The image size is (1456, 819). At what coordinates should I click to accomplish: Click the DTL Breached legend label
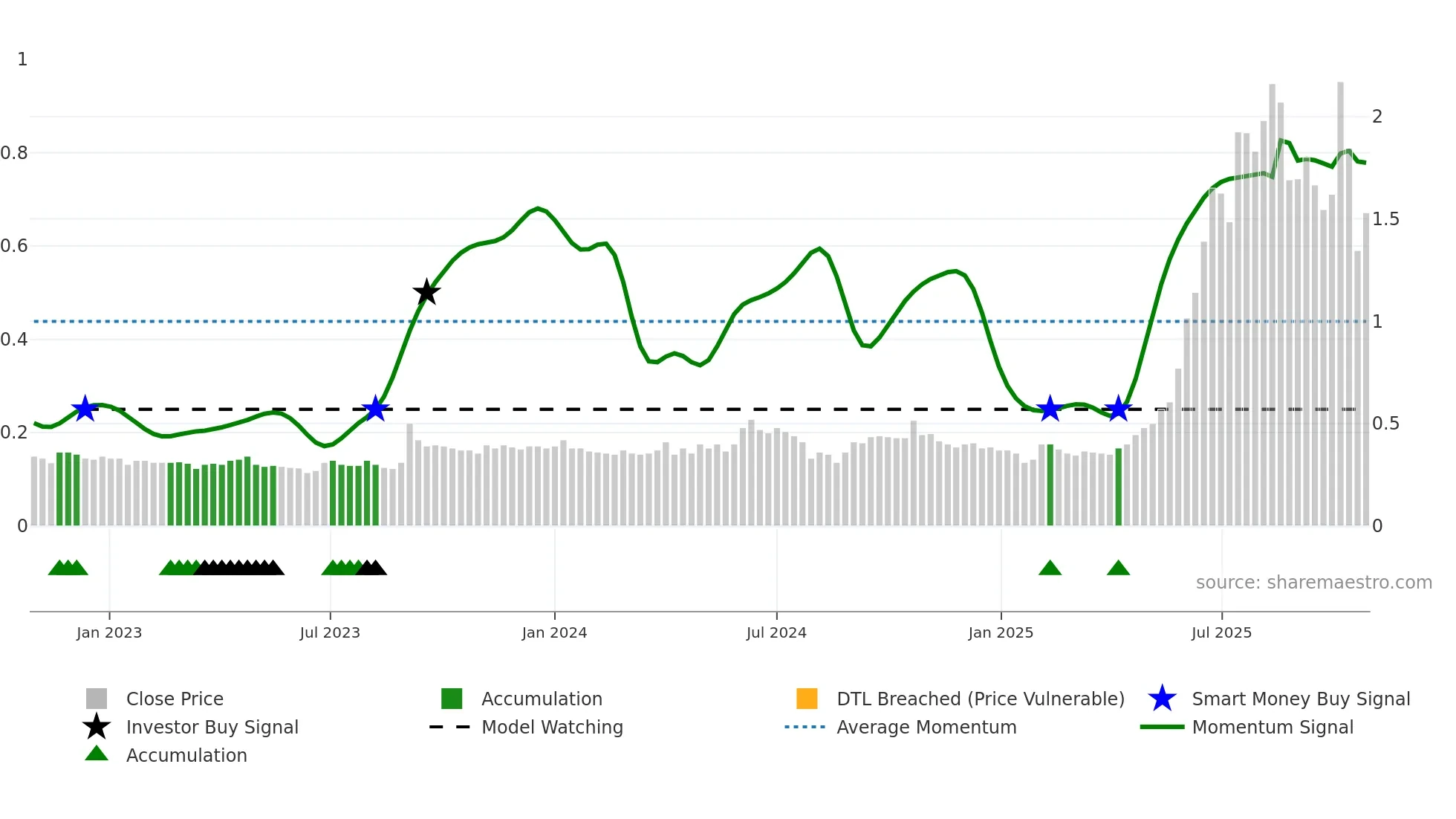pos(981,699)
